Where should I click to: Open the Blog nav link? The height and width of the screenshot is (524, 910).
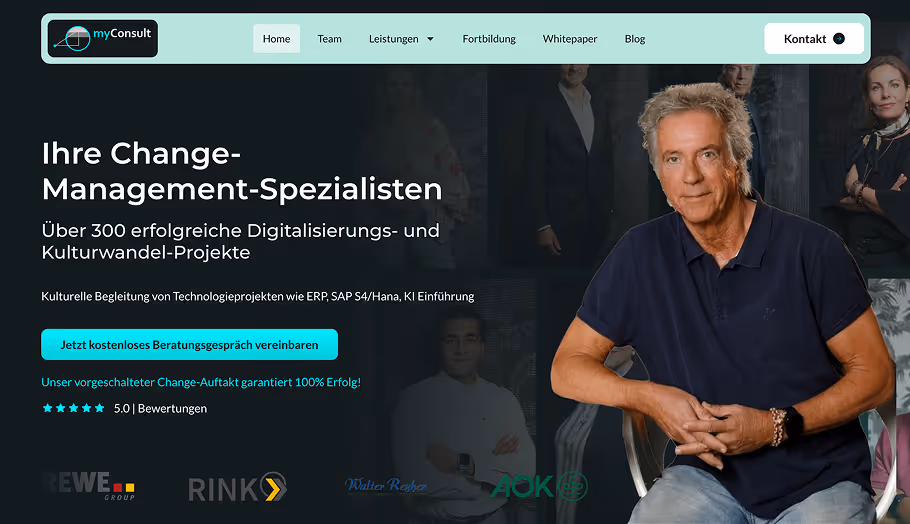635,39
